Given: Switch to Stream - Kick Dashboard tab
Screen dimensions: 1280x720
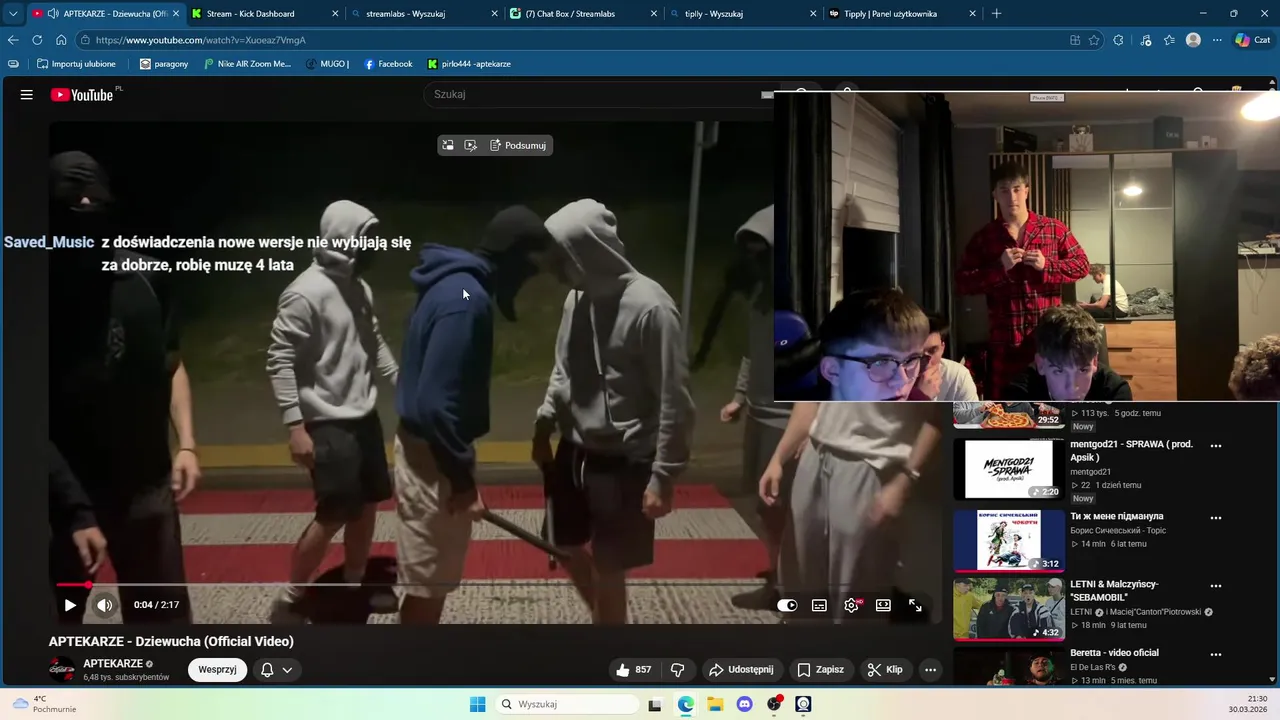Looking at the screenshot, I should [x=263, y=14].
